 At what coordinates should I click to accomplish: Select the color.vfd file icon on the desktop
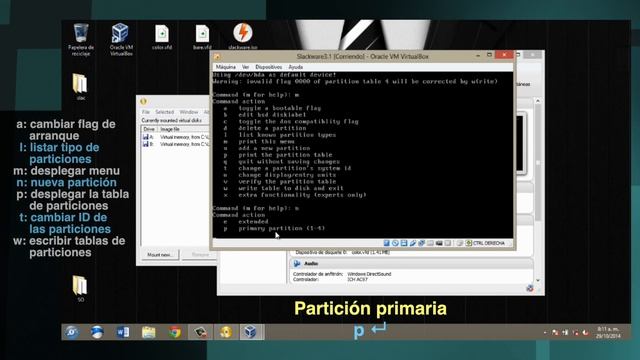point(162,38)
